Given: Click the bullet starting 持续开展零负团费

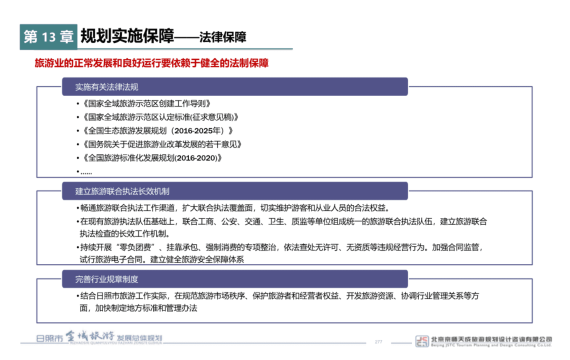Looking at the screenshot, I should click(280, 253).
